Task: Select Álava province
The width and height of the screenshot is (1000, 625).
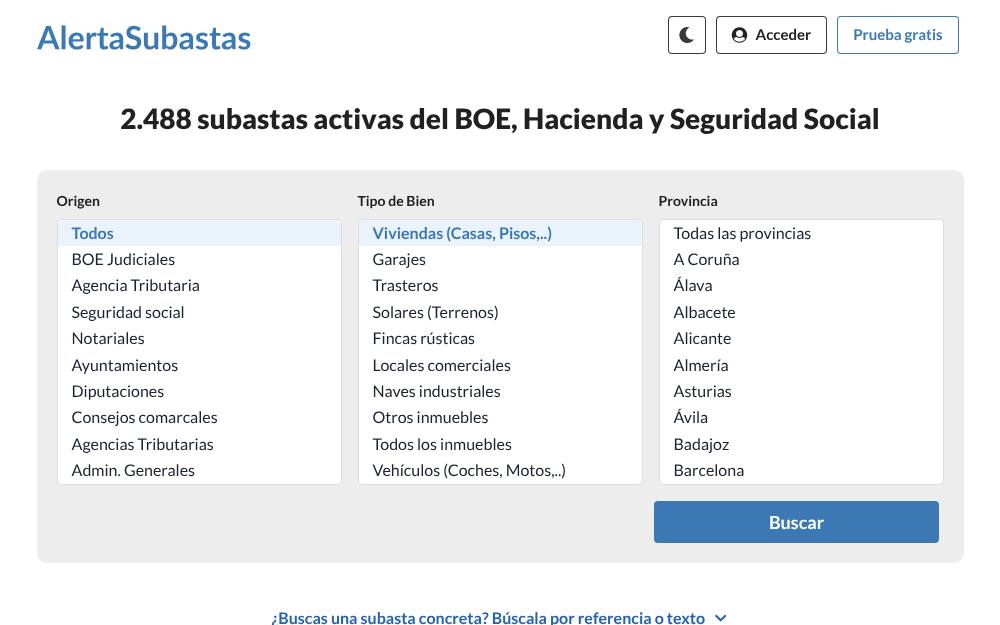Action: click(801, 286)
